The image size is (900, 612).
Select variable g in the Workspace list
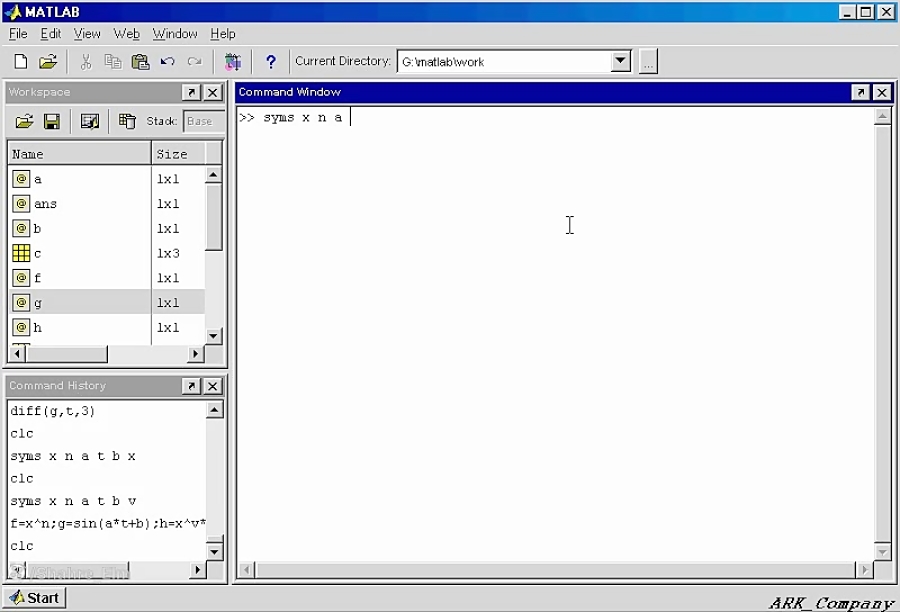(x=37, y=302)
